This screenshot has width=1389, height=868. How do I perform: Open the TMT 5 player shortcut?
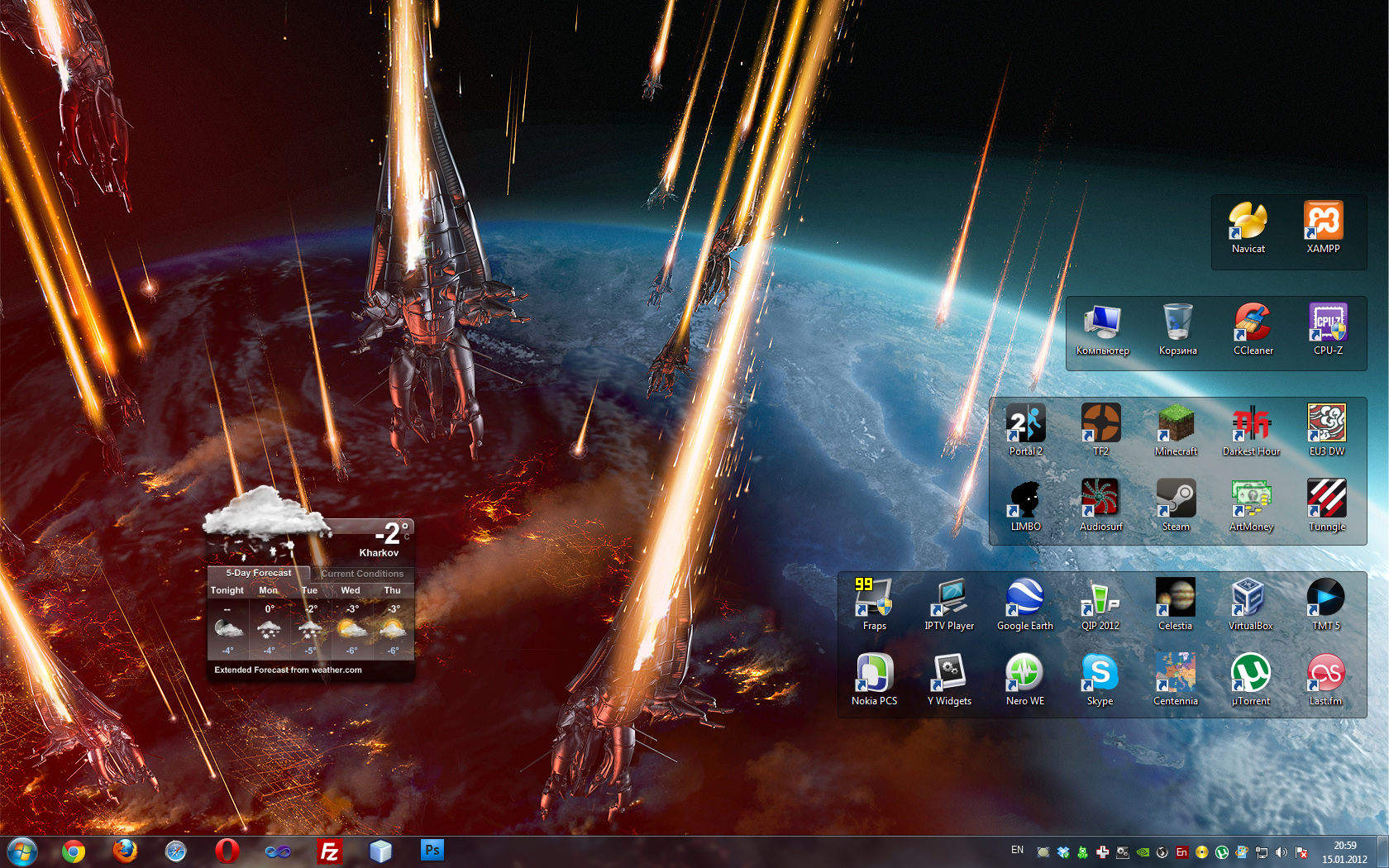(x=1325, y=604)
